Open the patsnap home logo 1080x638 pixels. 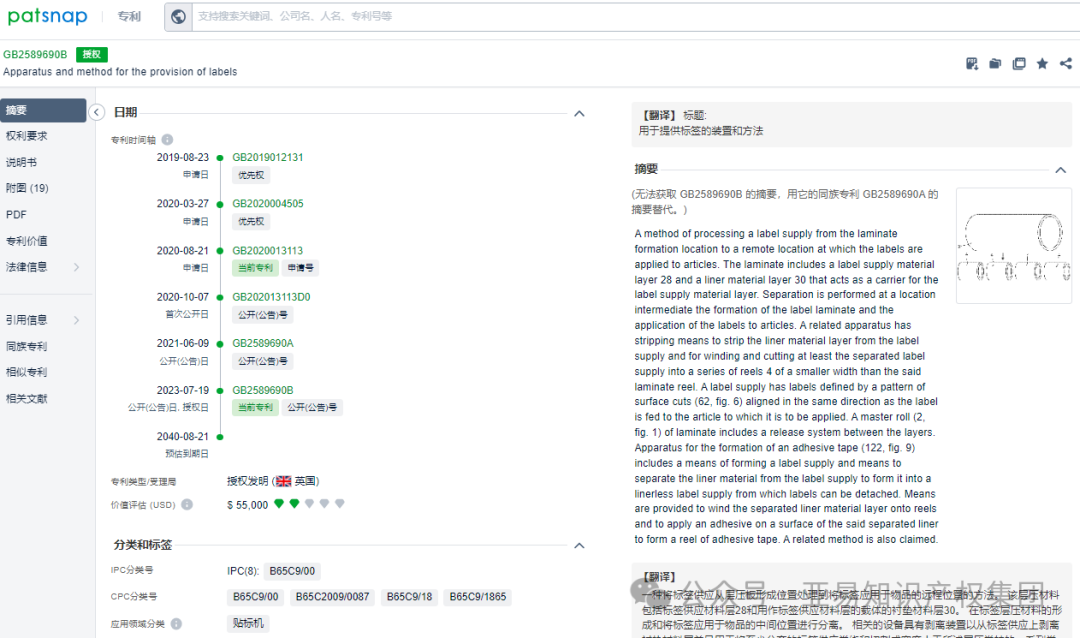pyautogui.click(x=47, y=16)
